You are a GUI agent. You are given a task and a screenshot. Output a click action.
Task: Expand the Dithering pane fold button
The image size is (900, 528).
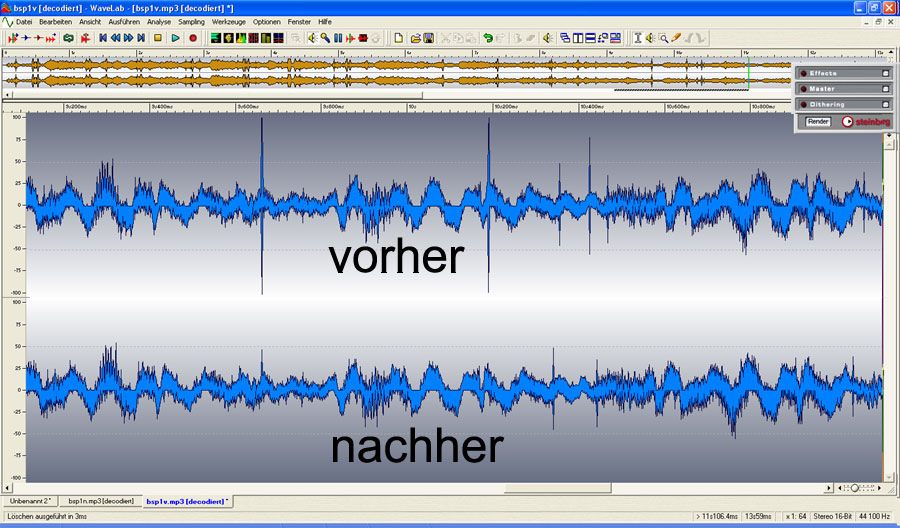(885, 104)
